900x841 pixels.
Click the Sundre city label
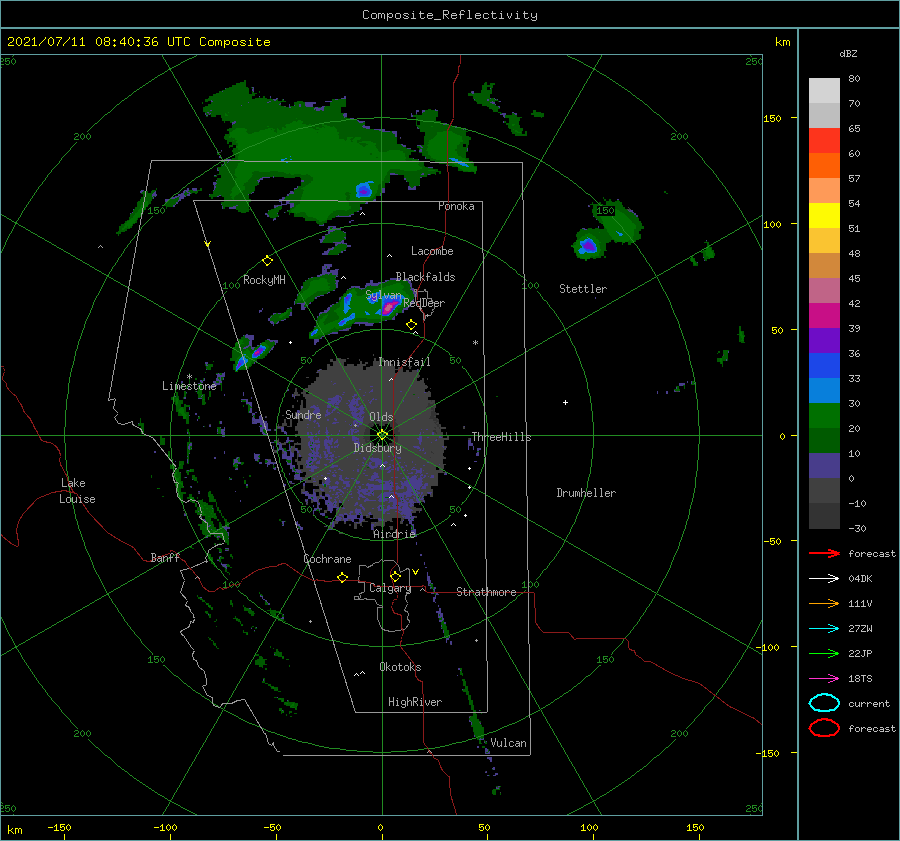303,414
